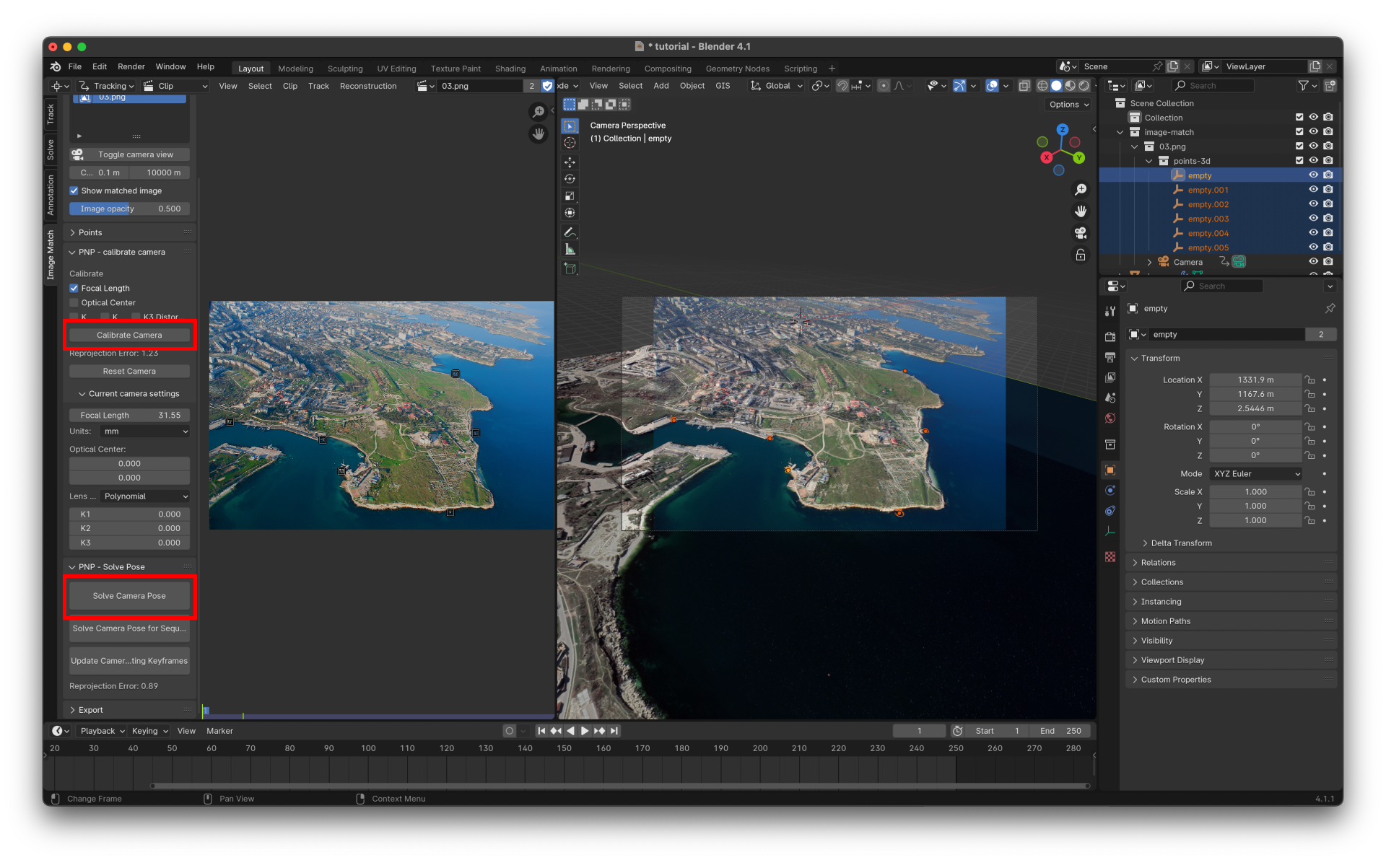Activate the Measure tool icon
The height and width of the screenshot is (868, 1386).
[570, 250]
